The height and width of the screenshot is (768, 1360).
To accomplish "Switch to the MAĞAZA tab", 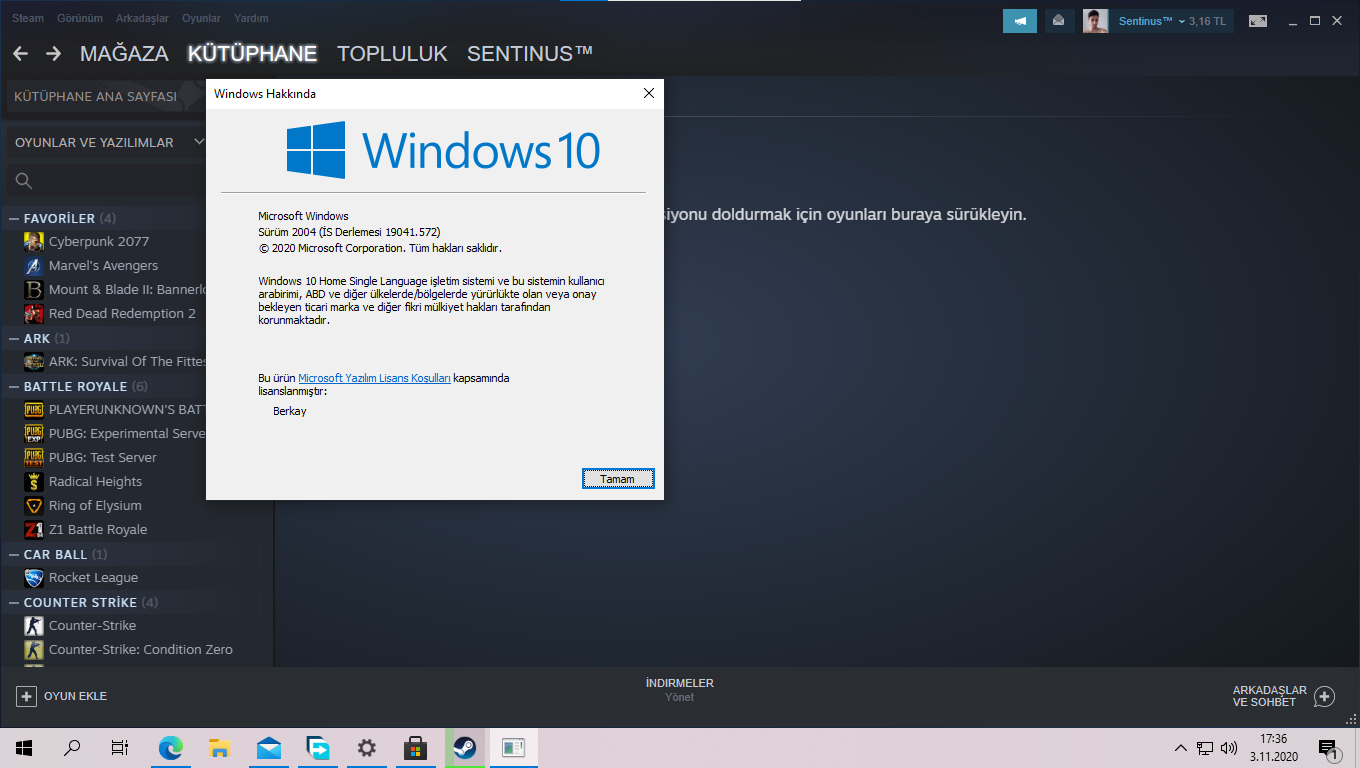I will (x=124, y=54).
